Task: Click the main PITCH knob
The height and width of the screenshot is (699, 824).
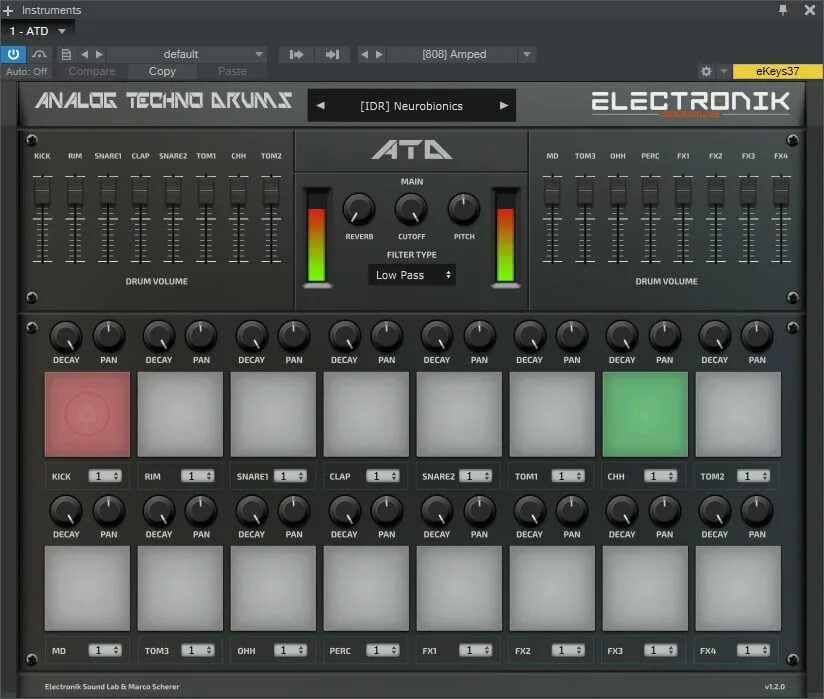Action: (x=464, y=209)
